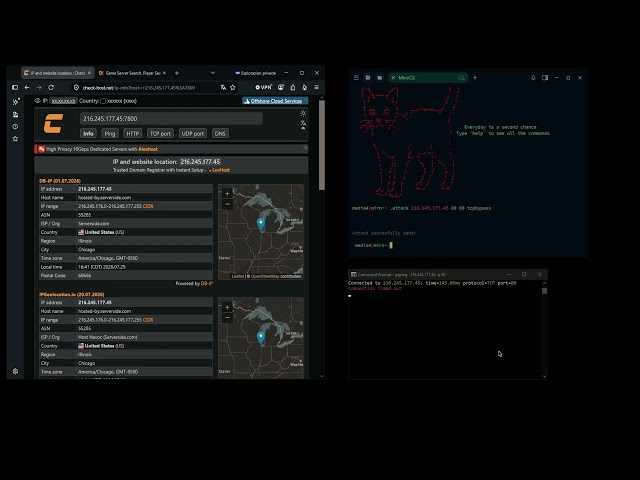Open the Alexhost advertisement link
The width and height of the screenshot is (640, 480).
(x=148, y=149)
